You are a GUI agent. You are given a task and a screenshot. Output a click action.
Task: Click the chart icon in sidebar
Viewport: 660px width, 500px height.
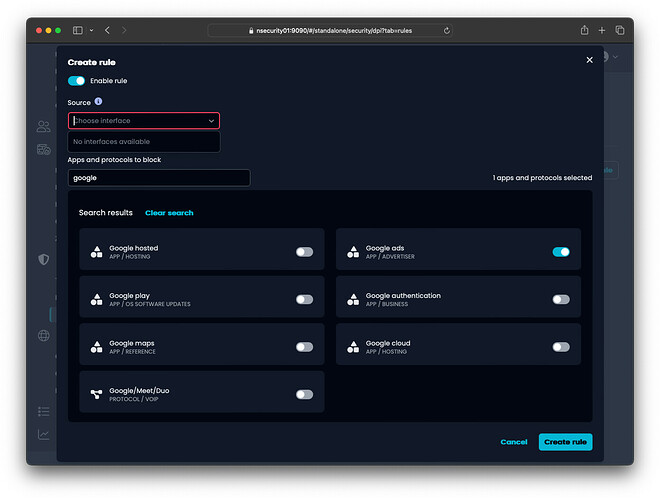(44, 434)
